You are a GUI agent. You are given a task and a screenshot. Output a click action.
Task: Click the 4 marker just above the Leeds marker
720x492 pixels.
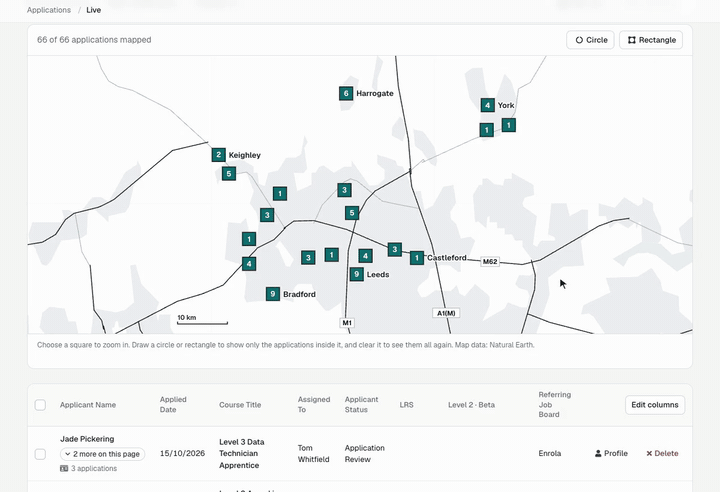pyautogui.click(x=365, y=256)
